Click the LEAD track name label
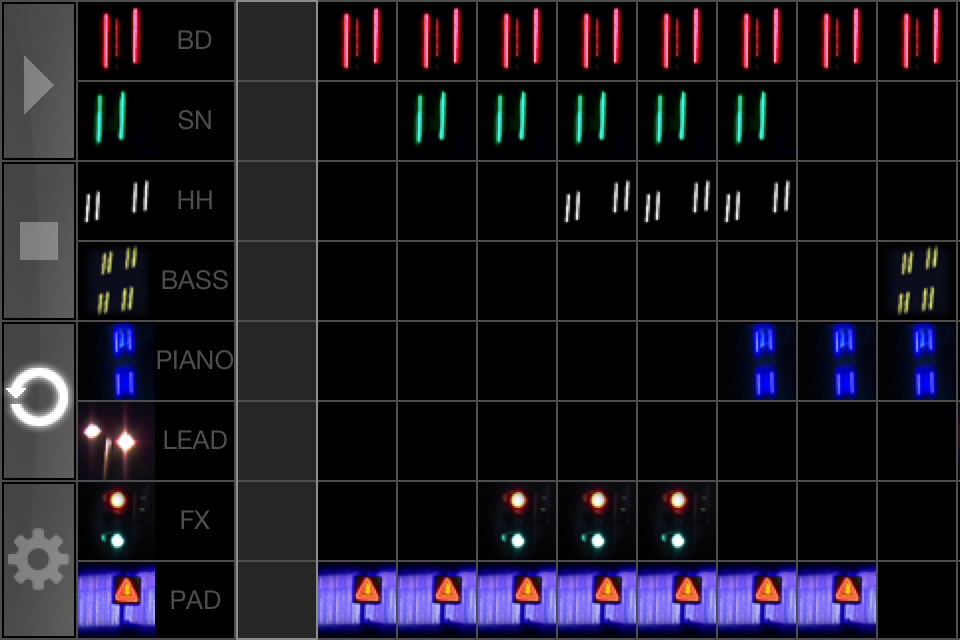960x640 pixels. (195, 440)
